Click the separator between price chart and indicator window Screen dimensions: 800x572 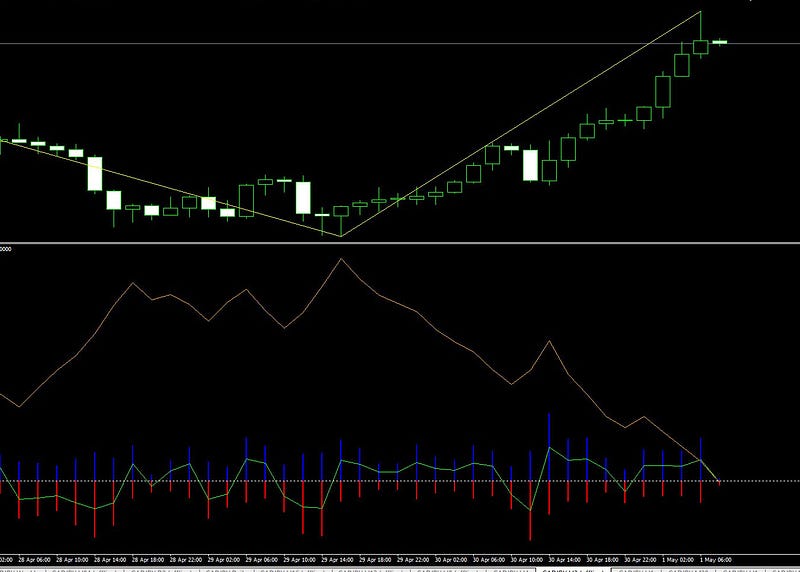tap(400, 243)
